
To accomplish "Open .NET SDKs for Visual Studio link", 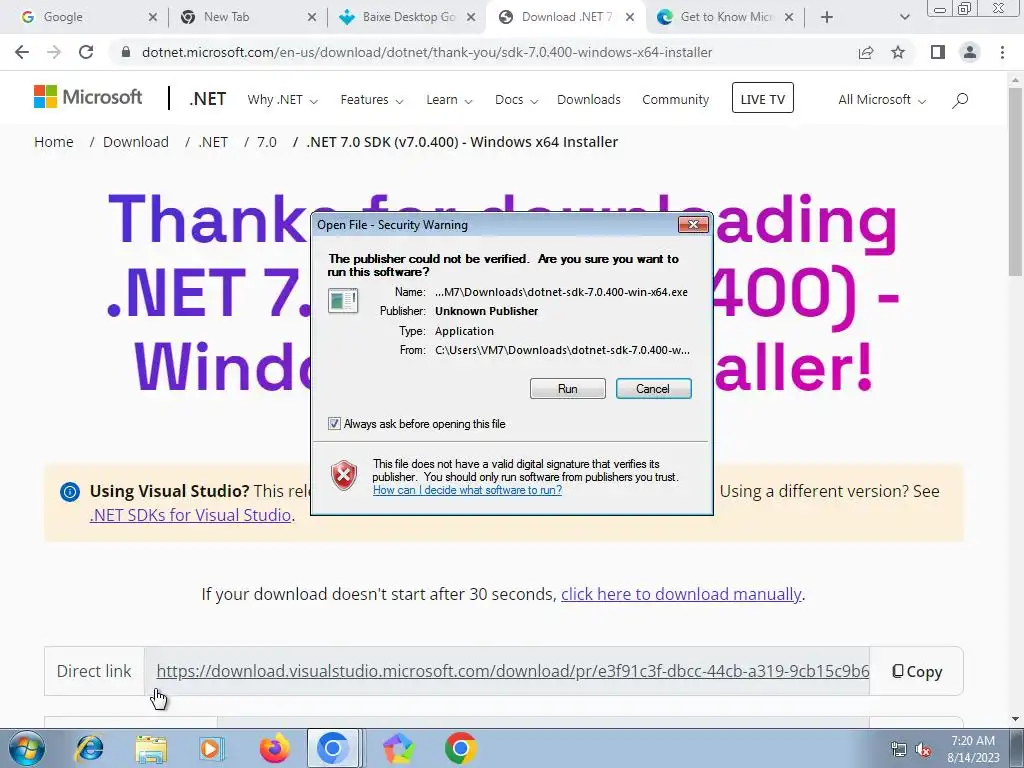I will (190, 515).
